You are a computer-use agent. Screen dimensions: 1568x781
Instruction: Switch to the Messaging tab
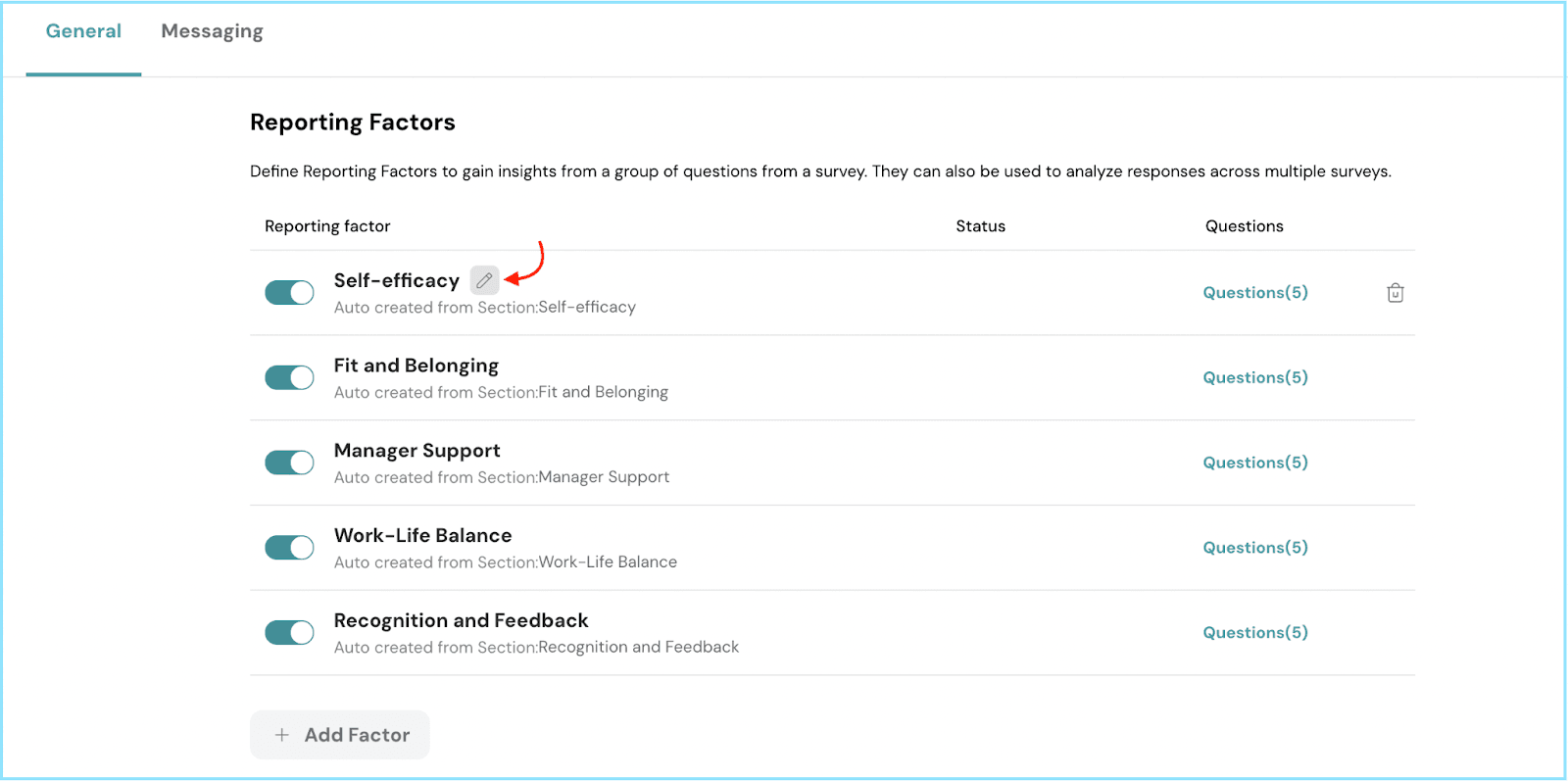(212, 31)
